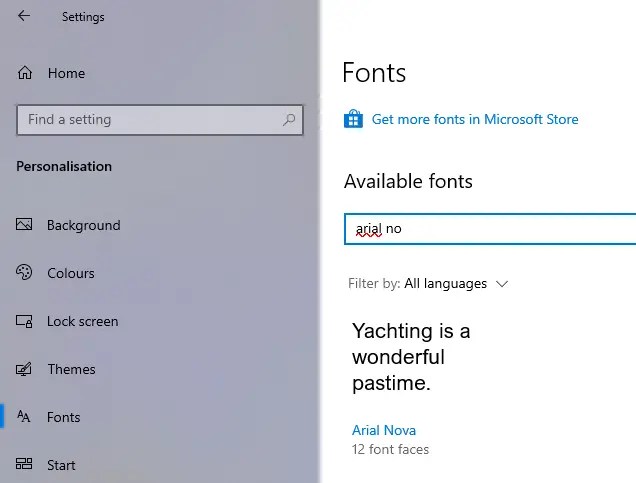The width and height of the screenshot is (636, 483).
Task: Click the font search box containing 'arial no'
Action: pyautogui.click(x=490, y=229)
